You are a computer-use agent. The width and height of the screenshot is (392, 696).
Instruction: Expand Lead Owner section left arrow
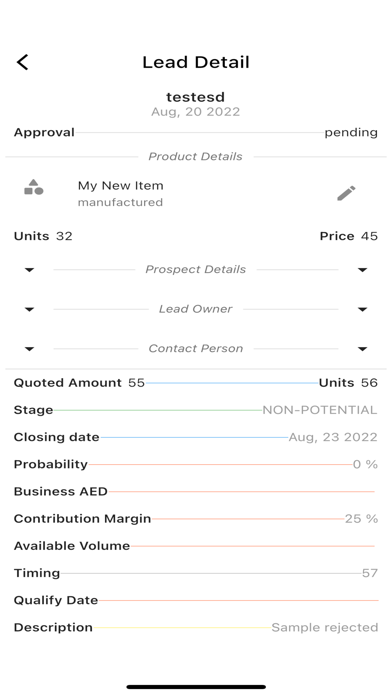click(29, 309)
